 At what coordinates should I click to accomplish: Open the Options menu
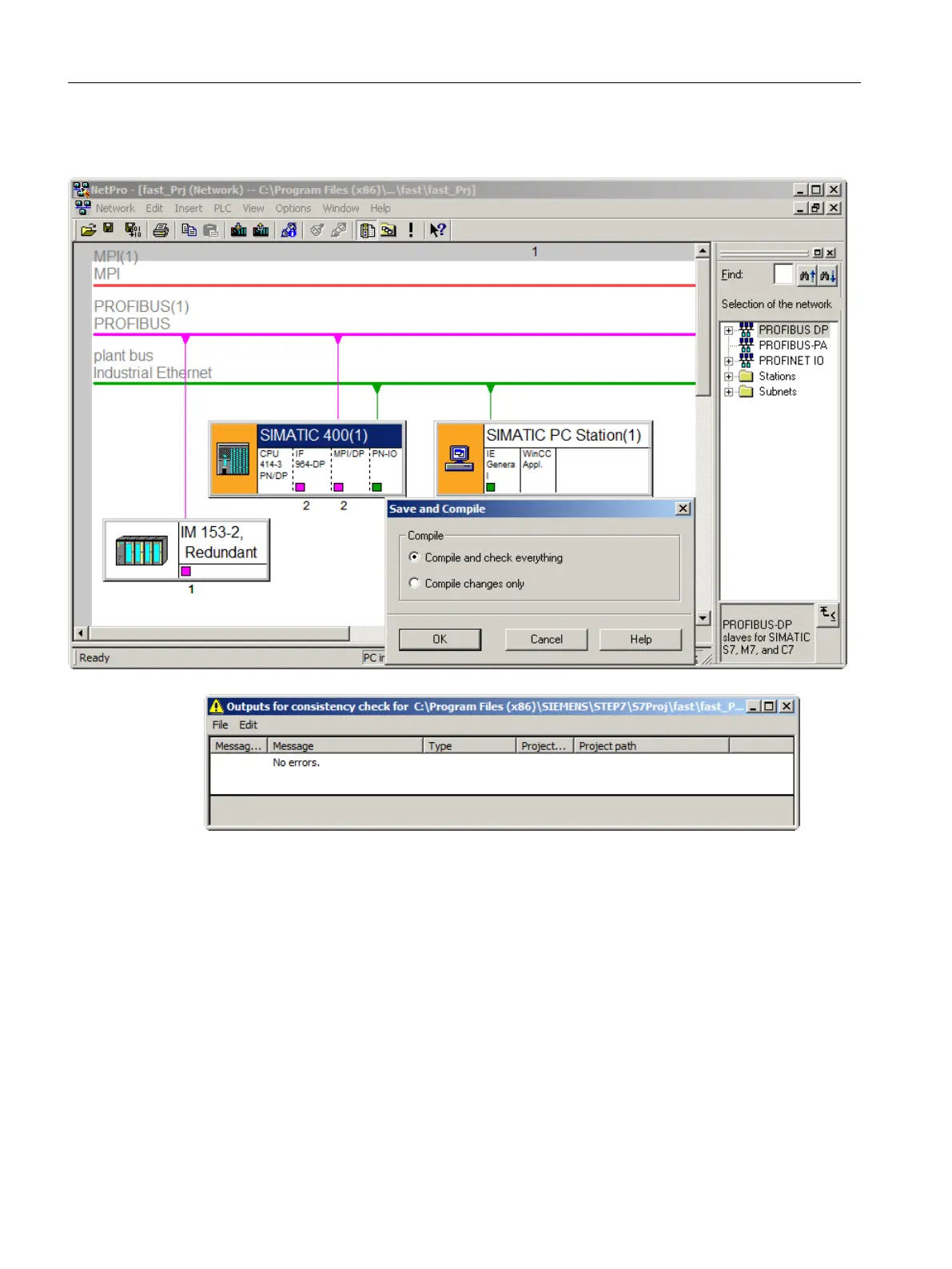[293, 209]
